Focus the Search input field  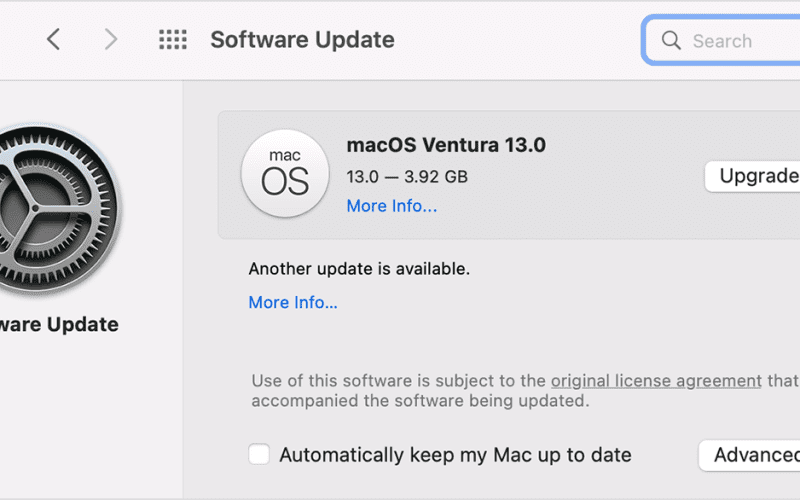click(721, 40)
